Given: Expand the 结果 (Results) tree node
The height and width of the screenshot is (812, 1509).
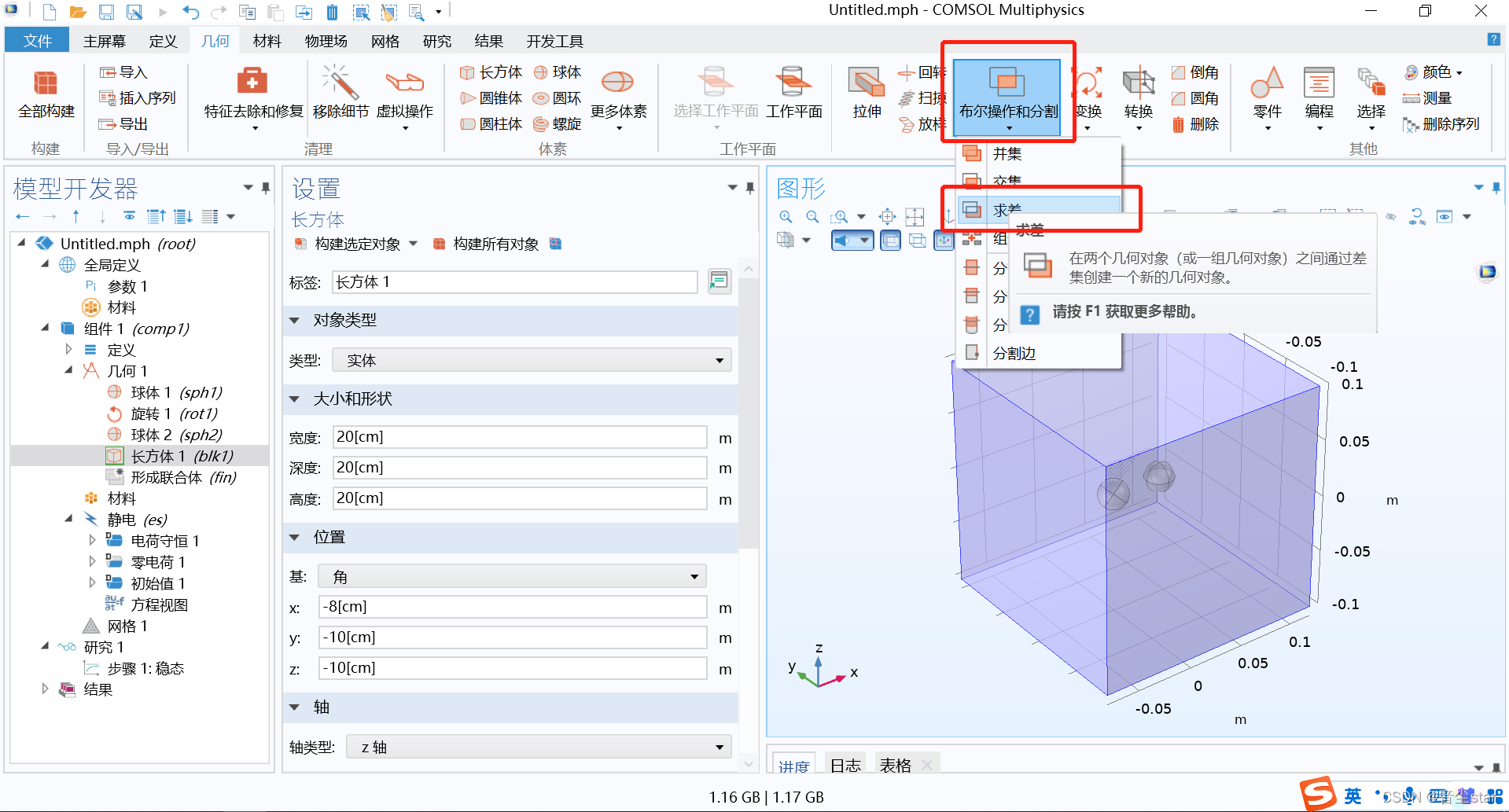Looking at the screenshot, I should (x=45, y=689).
